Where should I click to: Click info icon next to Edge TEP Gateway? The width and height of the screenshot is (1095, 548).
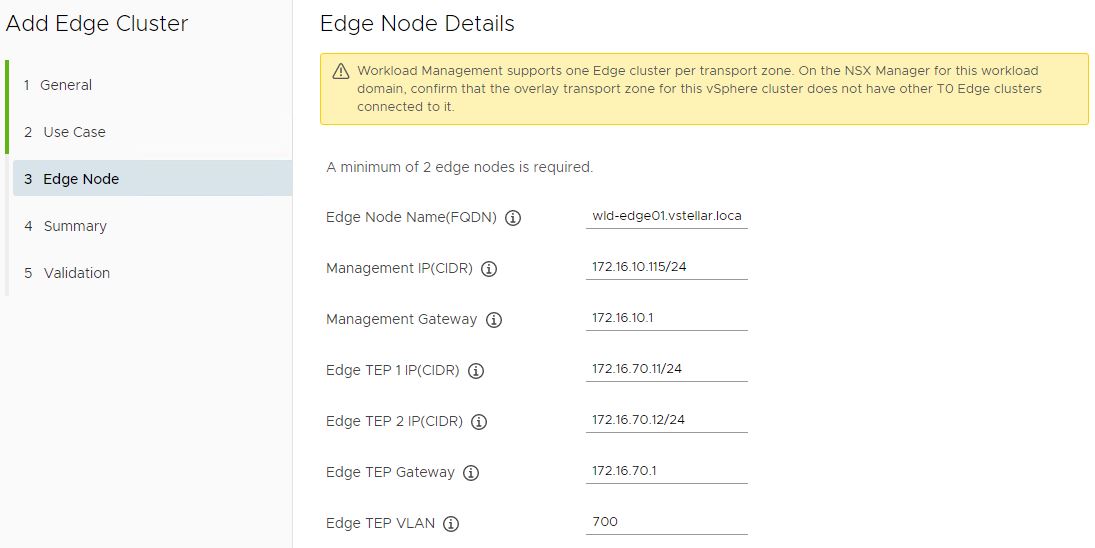coord(471,473)
